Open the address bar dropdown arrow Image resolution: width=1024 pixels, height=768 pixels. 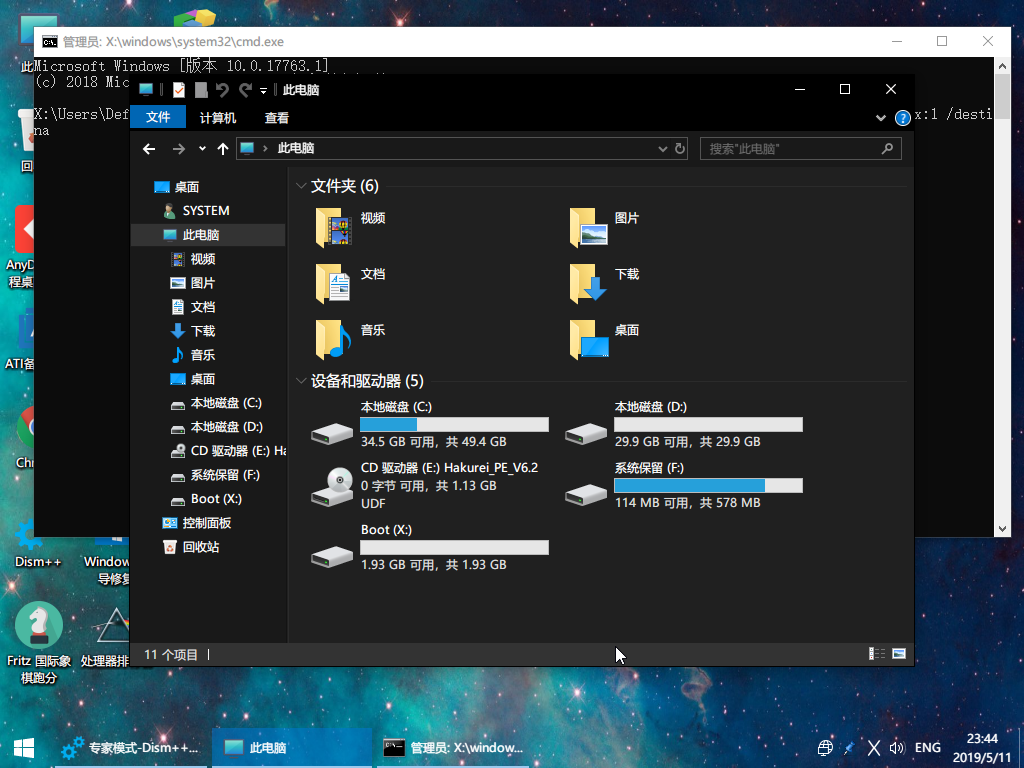[x=662, y=148]
